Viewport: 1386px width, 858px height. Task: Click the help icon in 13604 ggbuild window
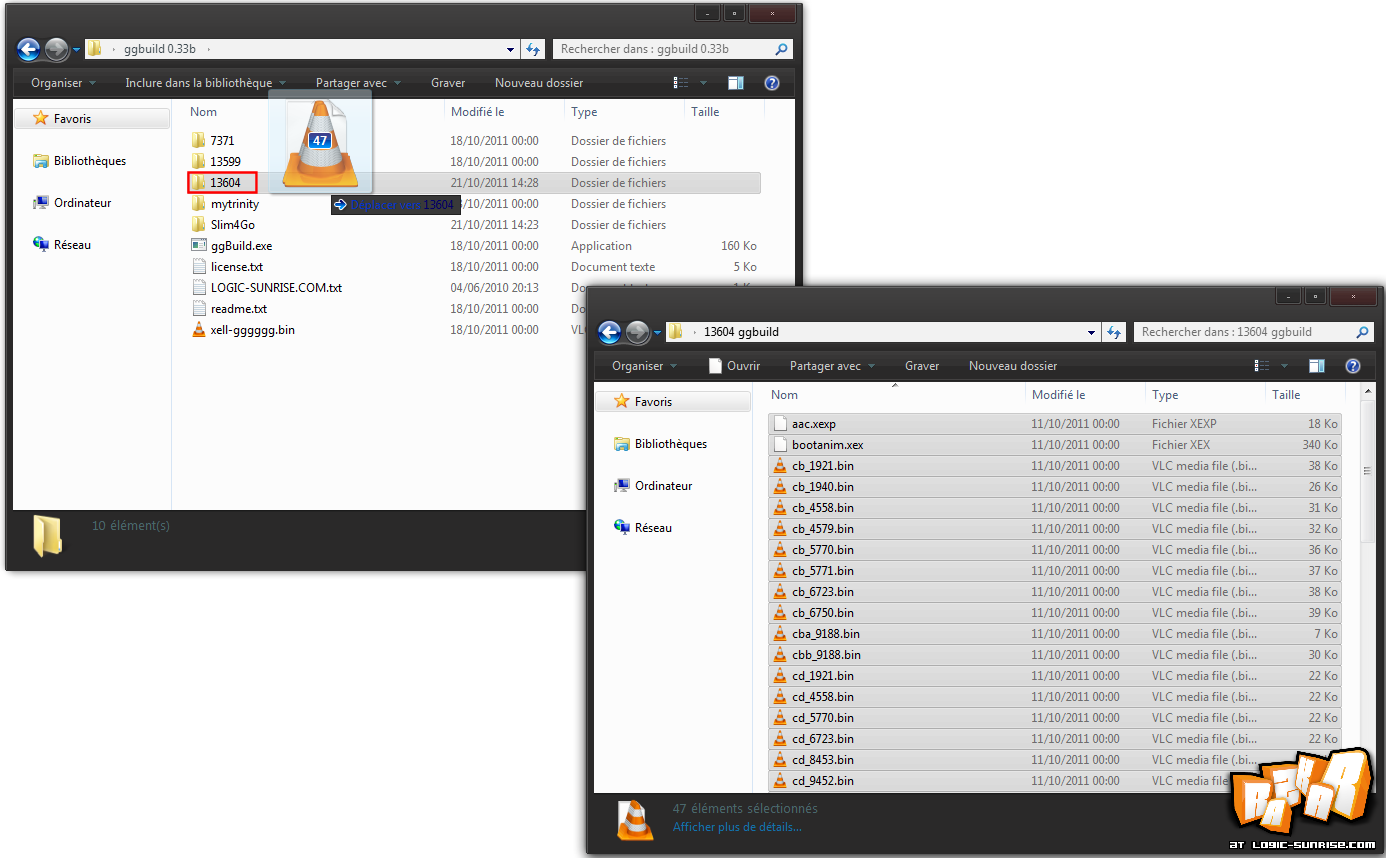pyautogui.click(x=1353, y=366)
